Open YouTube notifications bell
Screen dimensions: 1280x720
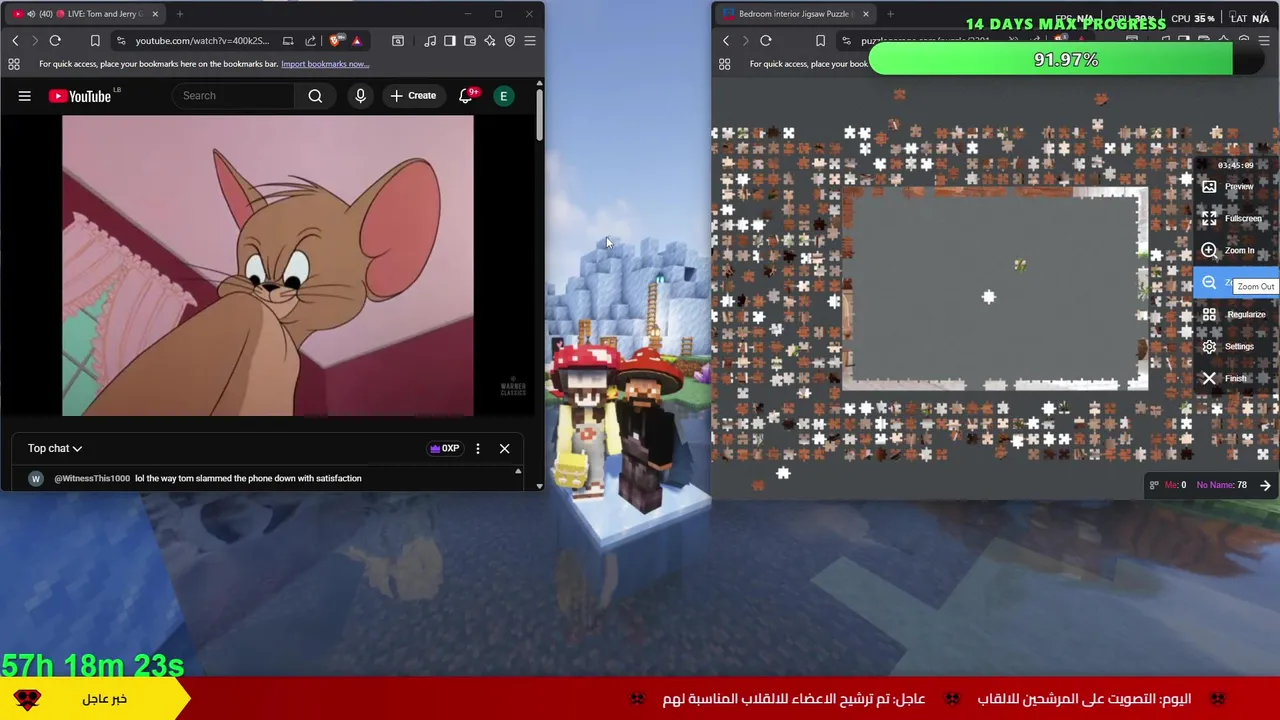coord(466,96)
